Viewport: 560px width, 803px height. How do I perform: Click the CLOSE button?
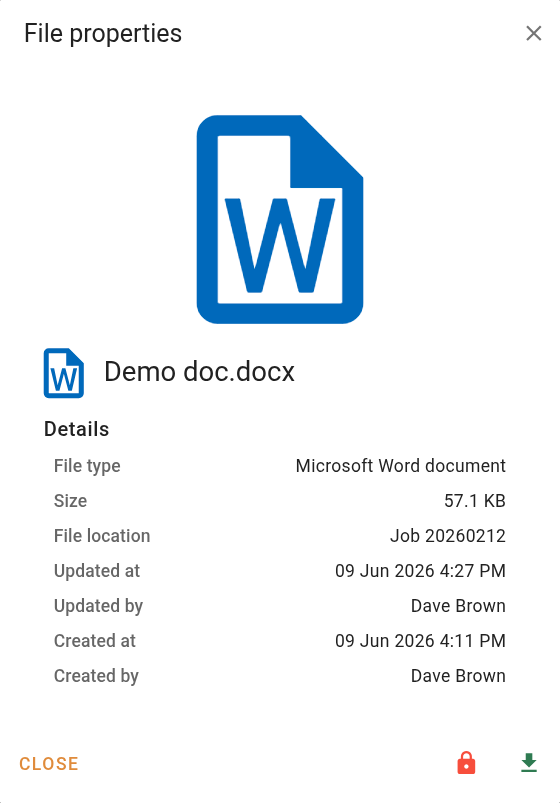pyautogui.click(x=49, y=764)
